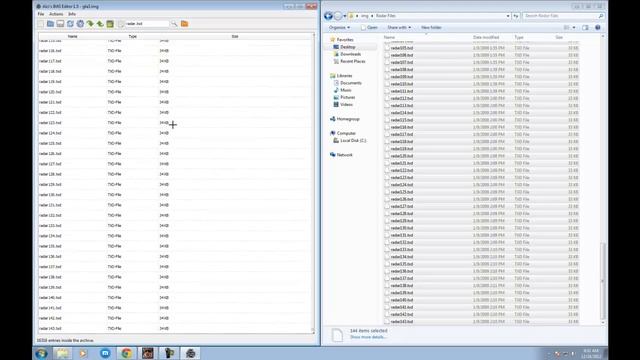Open Google Chrome from the taskbar
640x360 pixels.
coord(126,353)
